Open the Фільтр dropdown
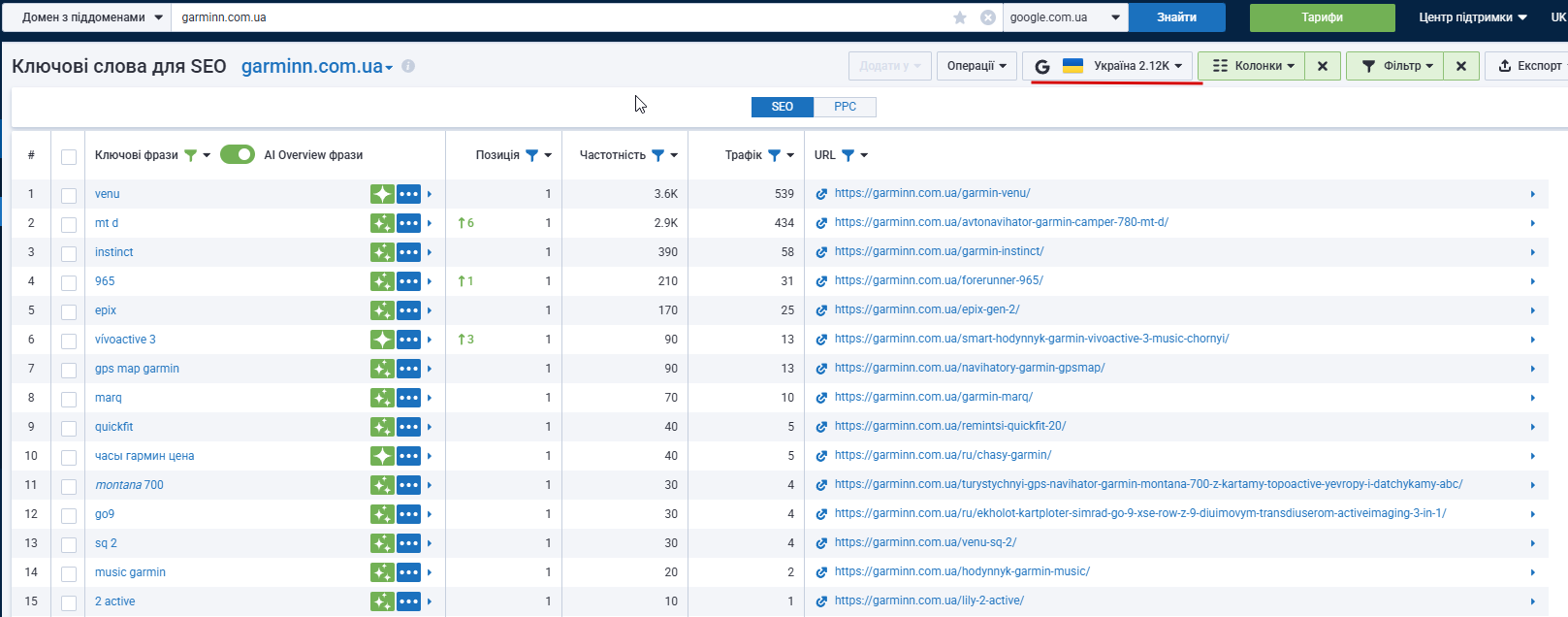This screenshot has height=617, width=1568. click(1394, 66)
